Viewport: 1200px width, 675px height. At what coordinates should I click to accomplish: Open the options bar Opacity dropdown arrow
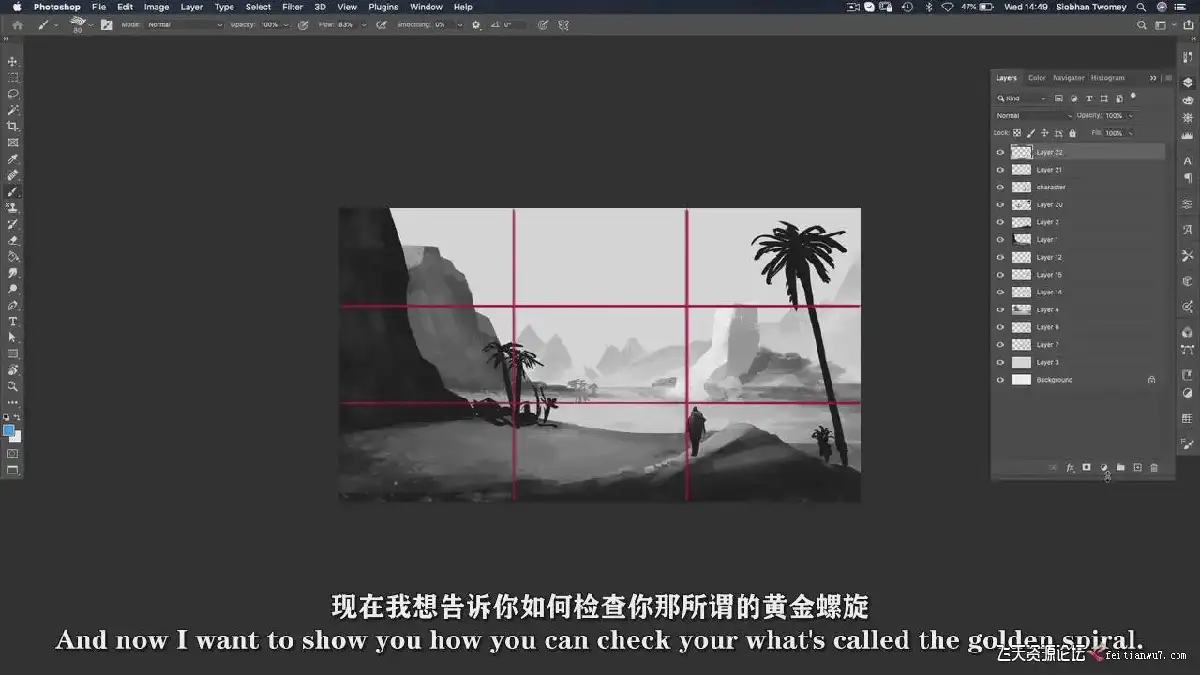[x=288, y=24]
